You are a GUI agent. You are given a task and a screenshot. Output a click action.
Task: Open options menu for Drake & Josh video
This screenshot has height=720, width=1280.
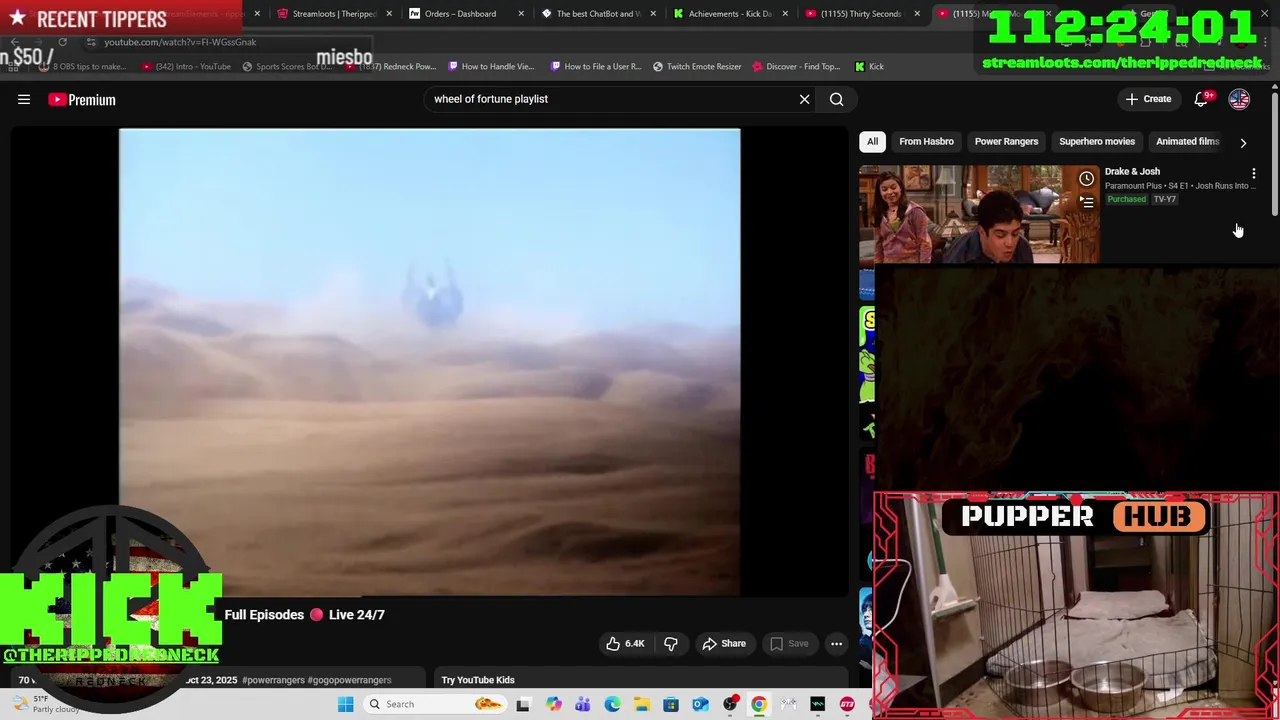(x=1253, y=173)
